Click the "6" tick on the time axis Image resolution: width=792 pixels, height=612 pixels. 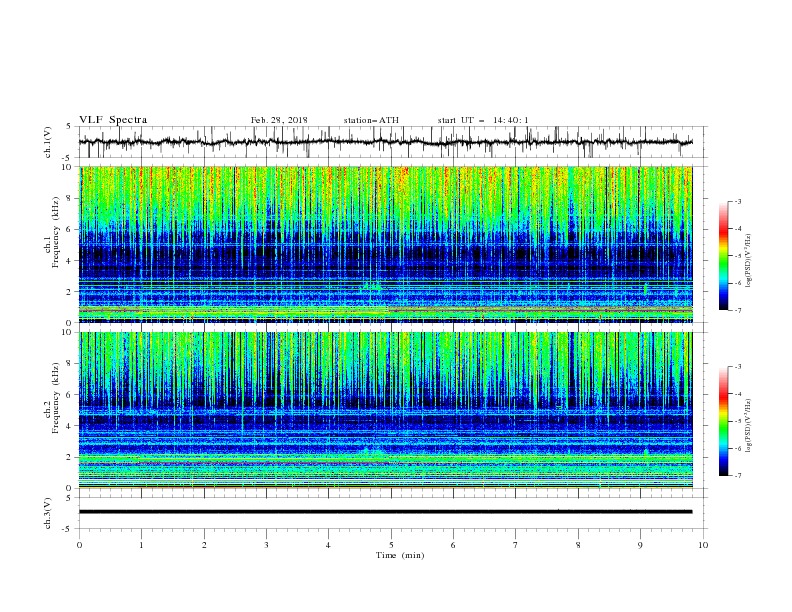(x=453, y=545)
